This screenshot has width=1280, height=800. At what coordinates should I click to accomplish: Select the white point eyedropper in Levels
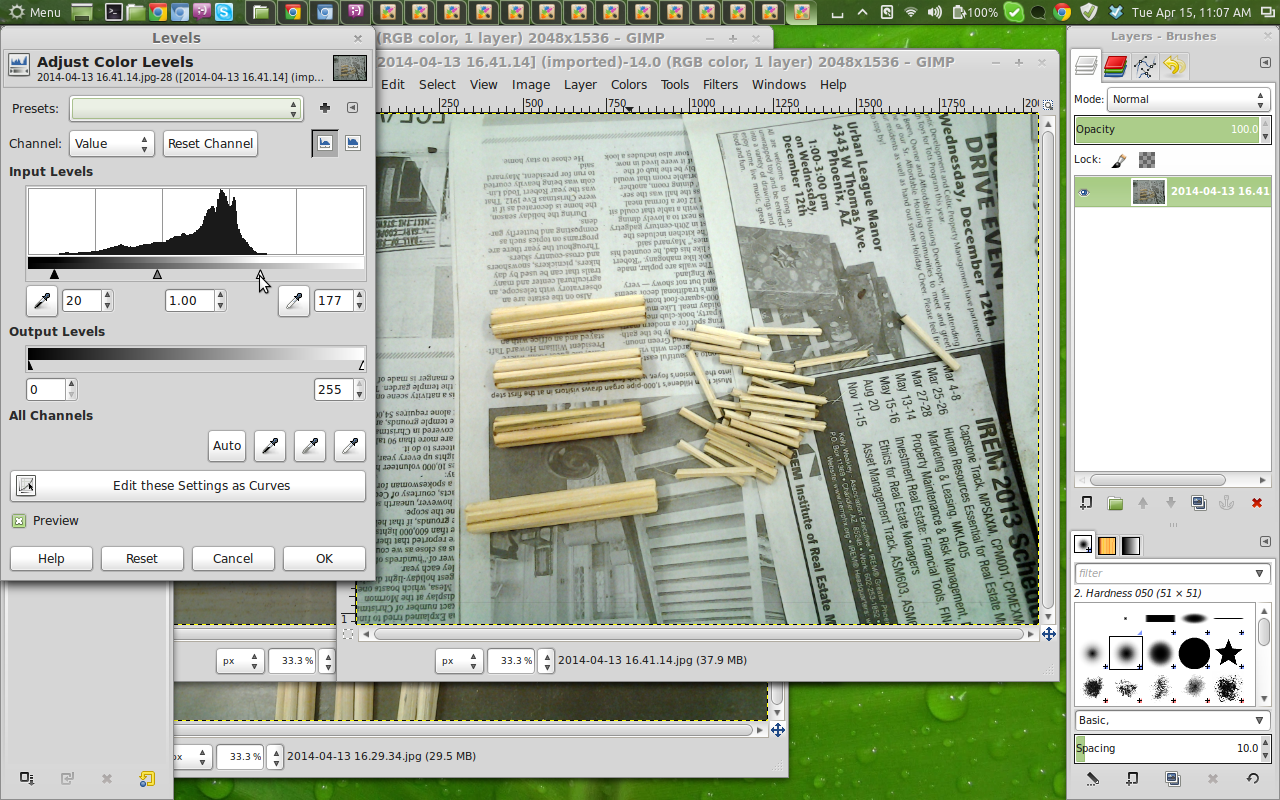click(x=293, y=301)
